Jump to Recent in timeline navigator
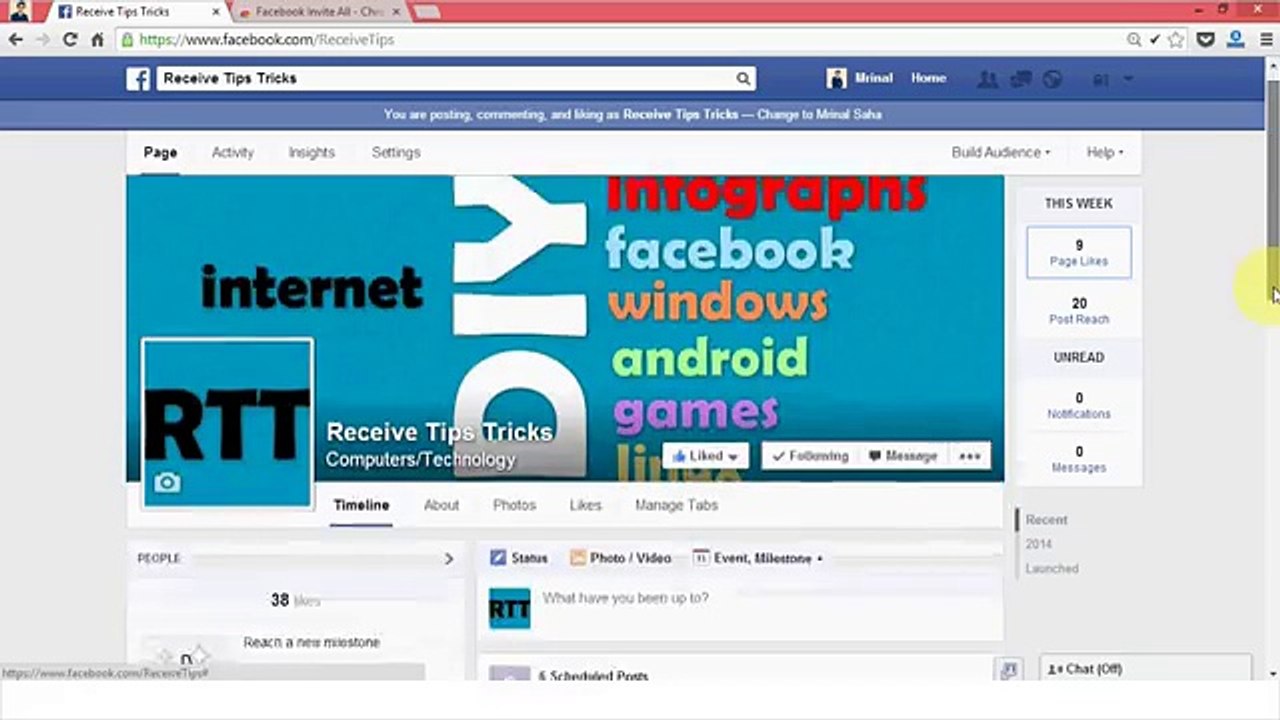Image resolution: width=1280 pixels, height=720 pixels. (x=1047, y=520)
